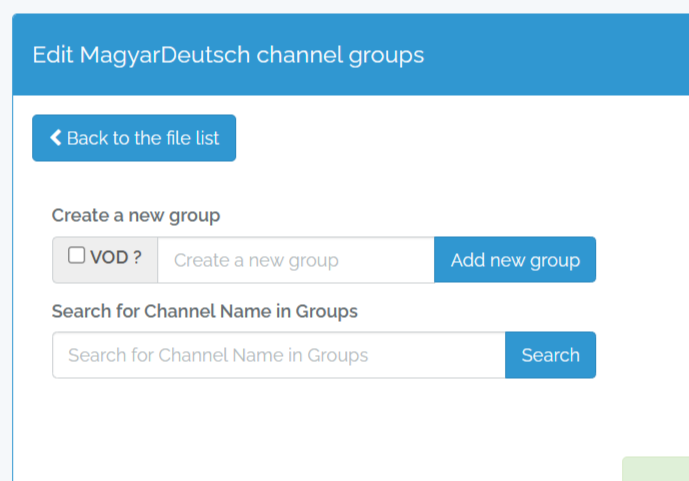Click the 'Create a new group' heading label
Image resolution: width=689 pixels, height=481 pixels.
[136, 215]
